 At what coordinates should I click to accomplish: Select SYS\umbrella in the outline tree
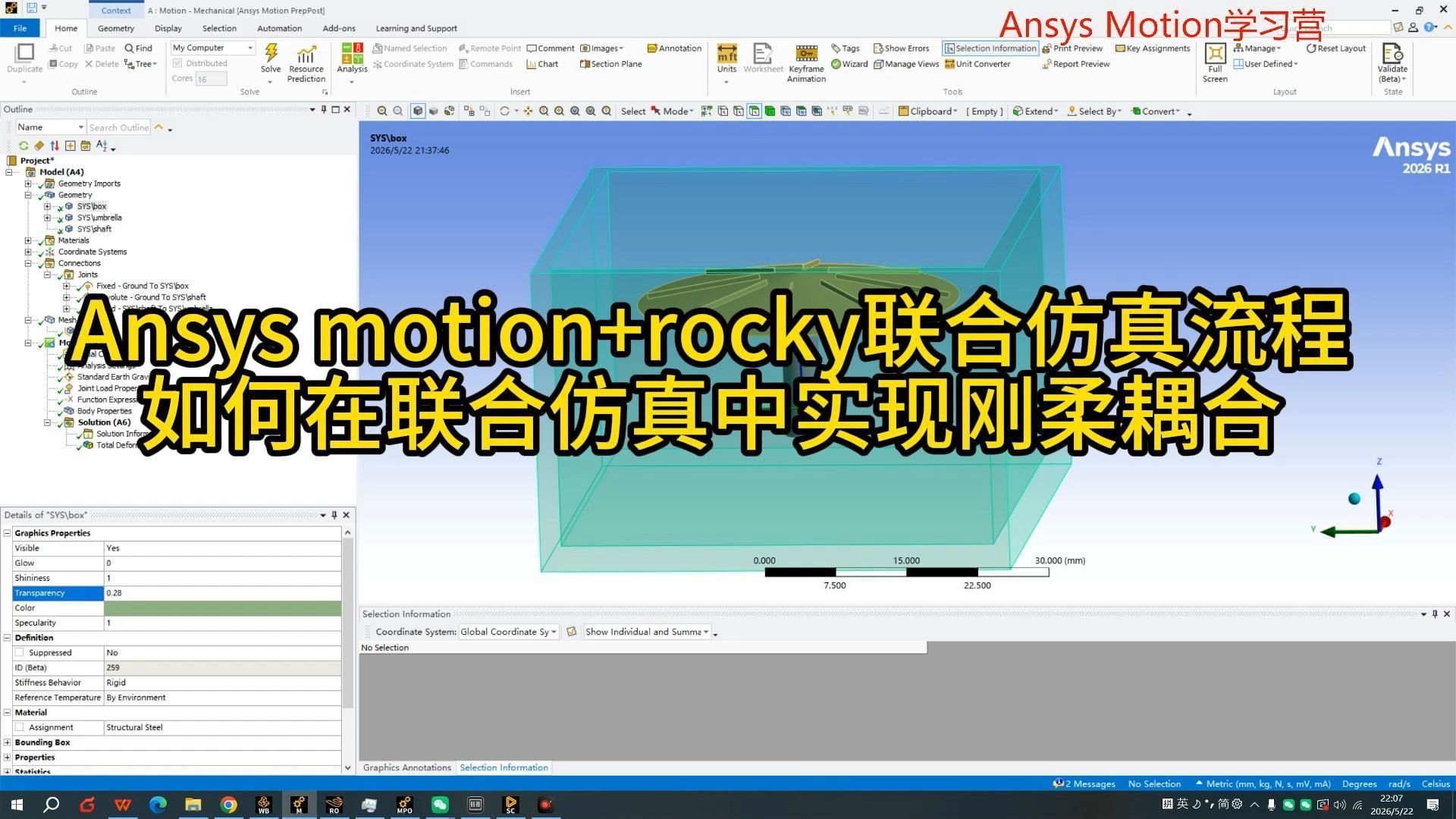point(99,218)
